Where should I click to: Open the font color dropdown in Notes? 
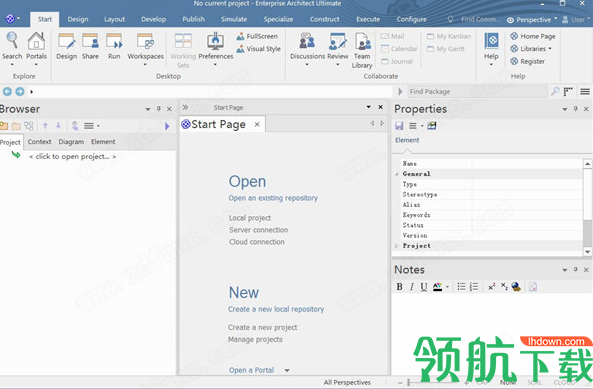[447, 287]
